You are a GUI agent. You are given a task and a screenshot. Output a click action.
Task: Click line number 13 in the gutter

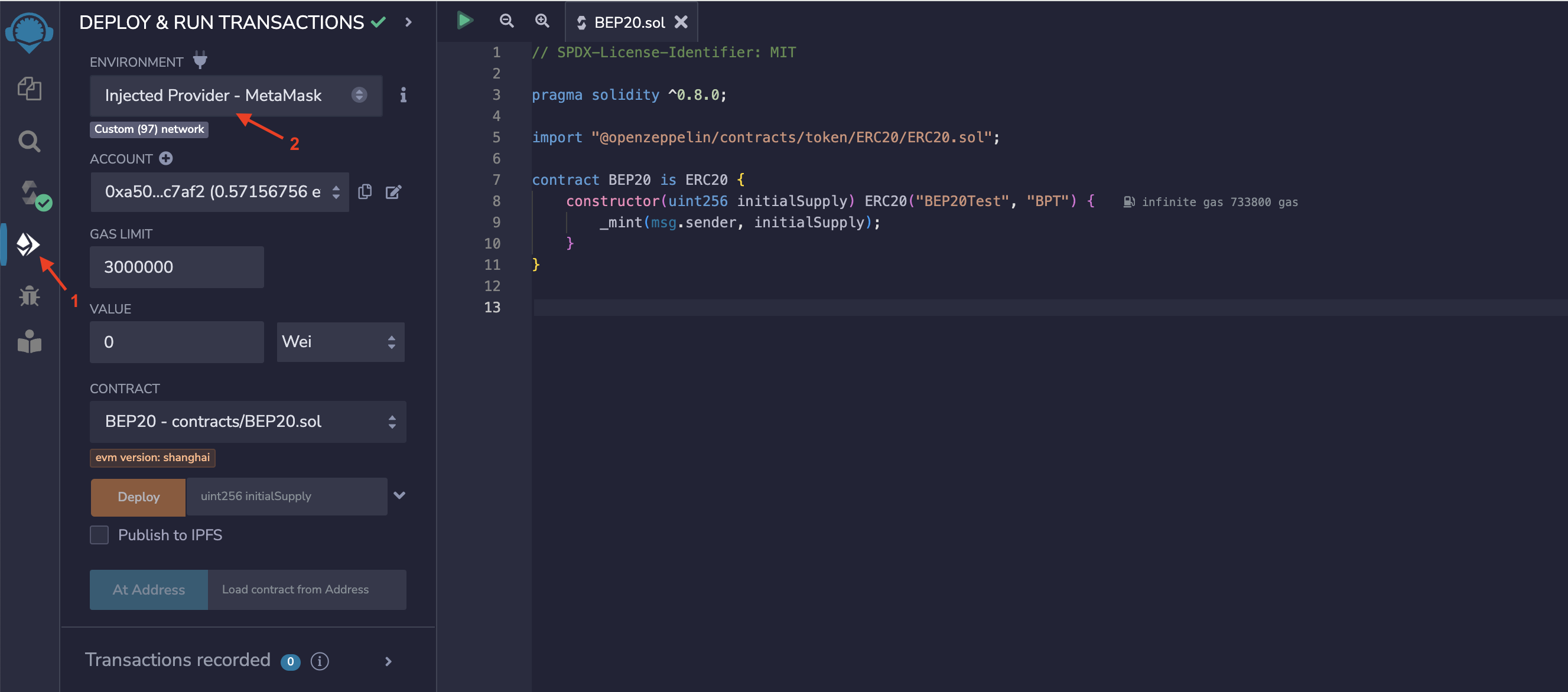(492, 308)
